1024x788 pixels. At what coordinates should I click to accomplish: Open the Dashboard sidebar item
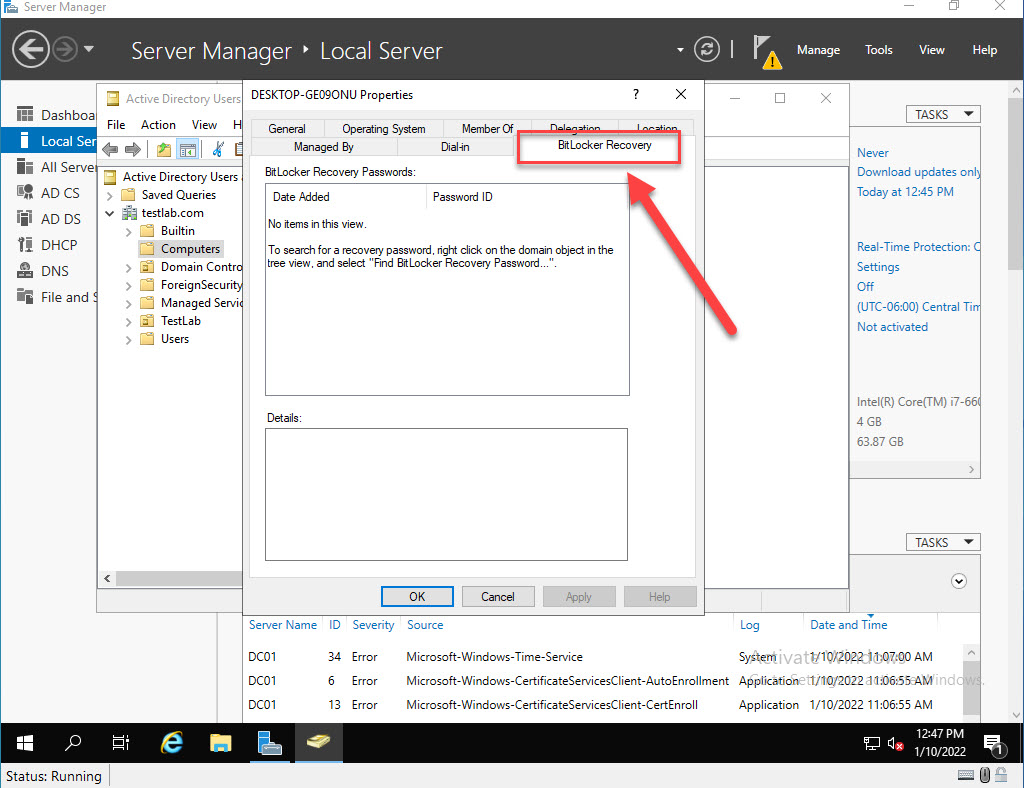tap(56, 115)
